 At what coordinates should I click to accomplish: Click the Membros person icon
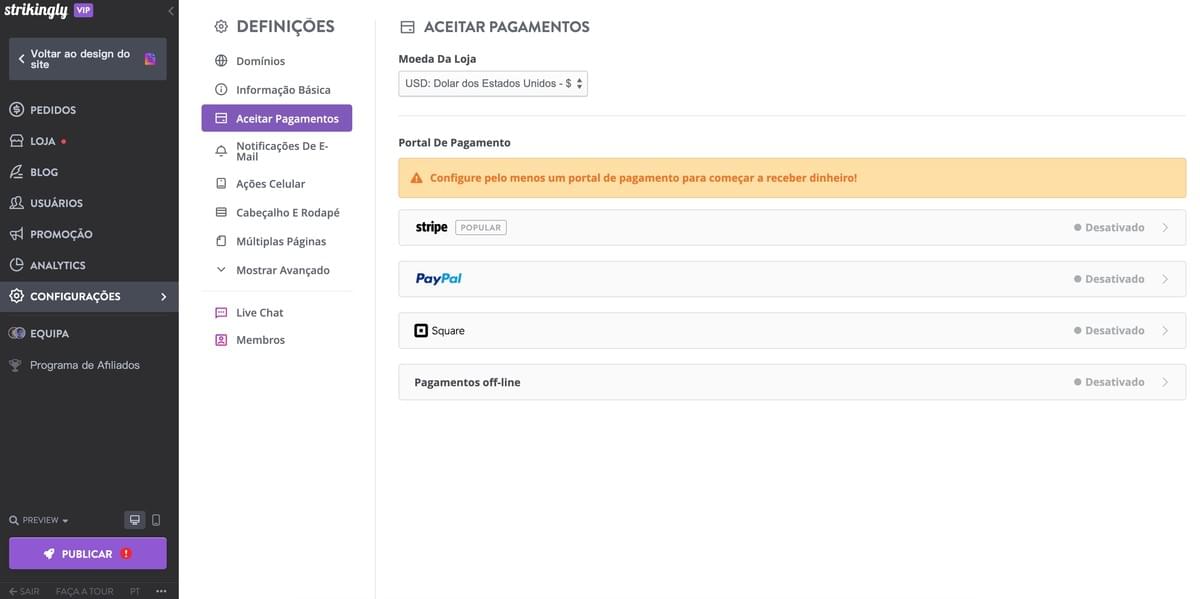coord(222,340)
